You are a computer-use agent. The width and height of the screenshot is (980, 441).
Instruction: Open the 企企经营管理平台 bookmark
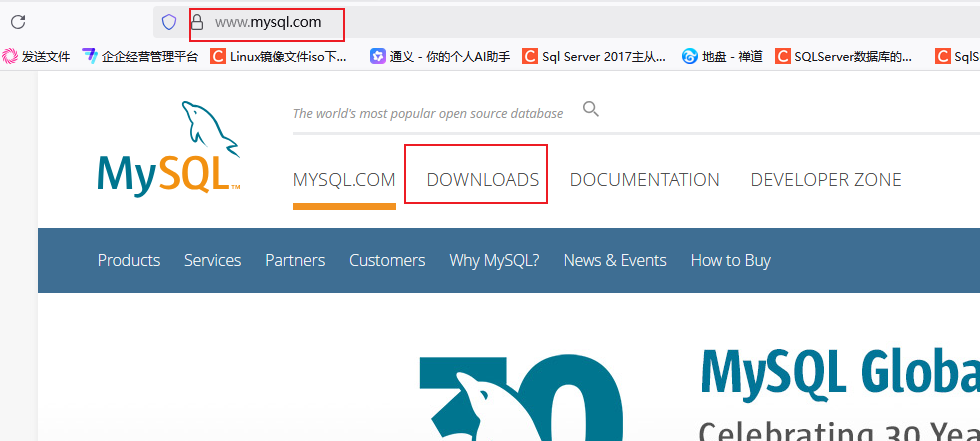(140, 57)
